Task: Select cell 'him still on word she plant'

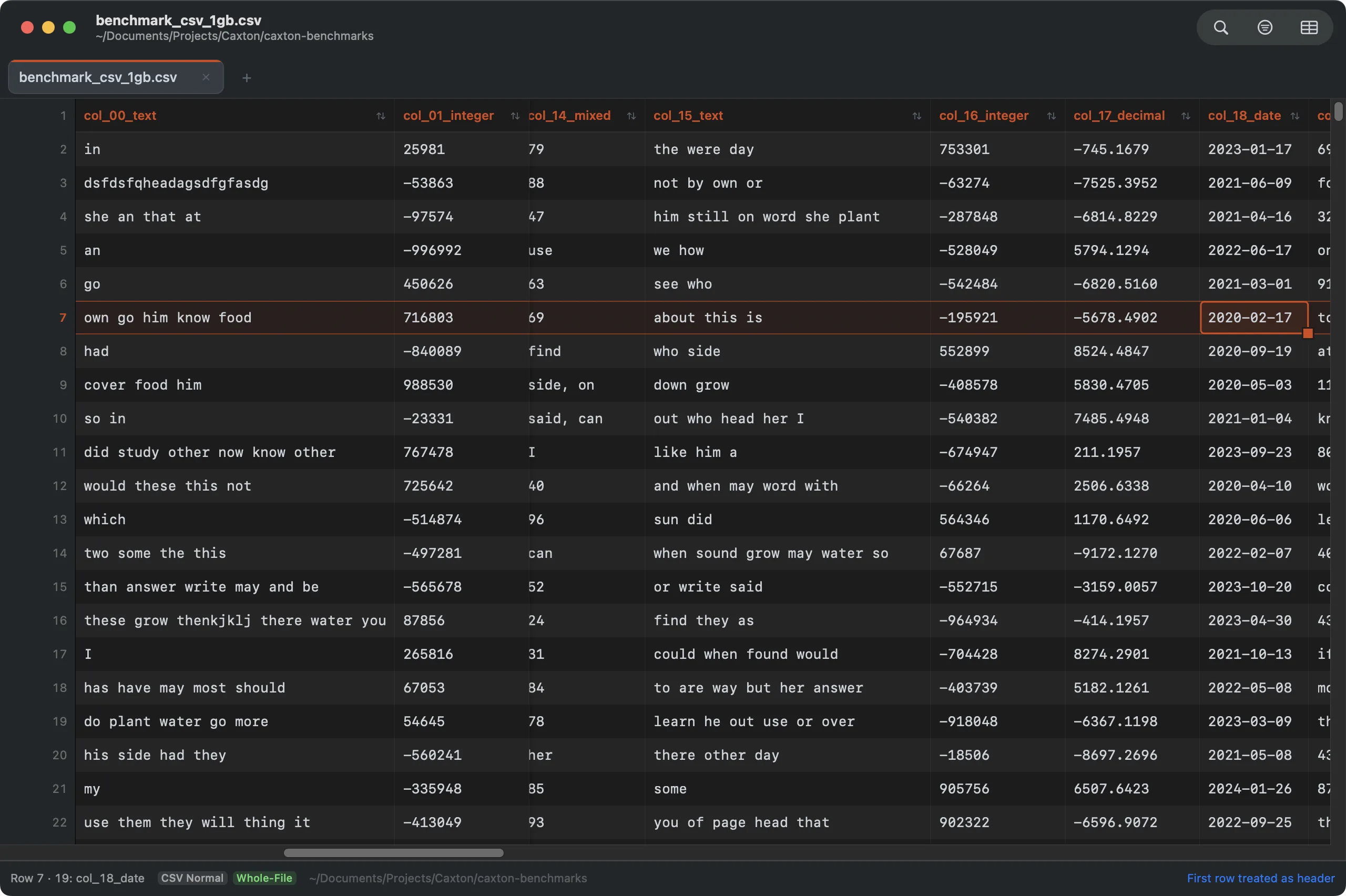Action: tap(788, 217)
